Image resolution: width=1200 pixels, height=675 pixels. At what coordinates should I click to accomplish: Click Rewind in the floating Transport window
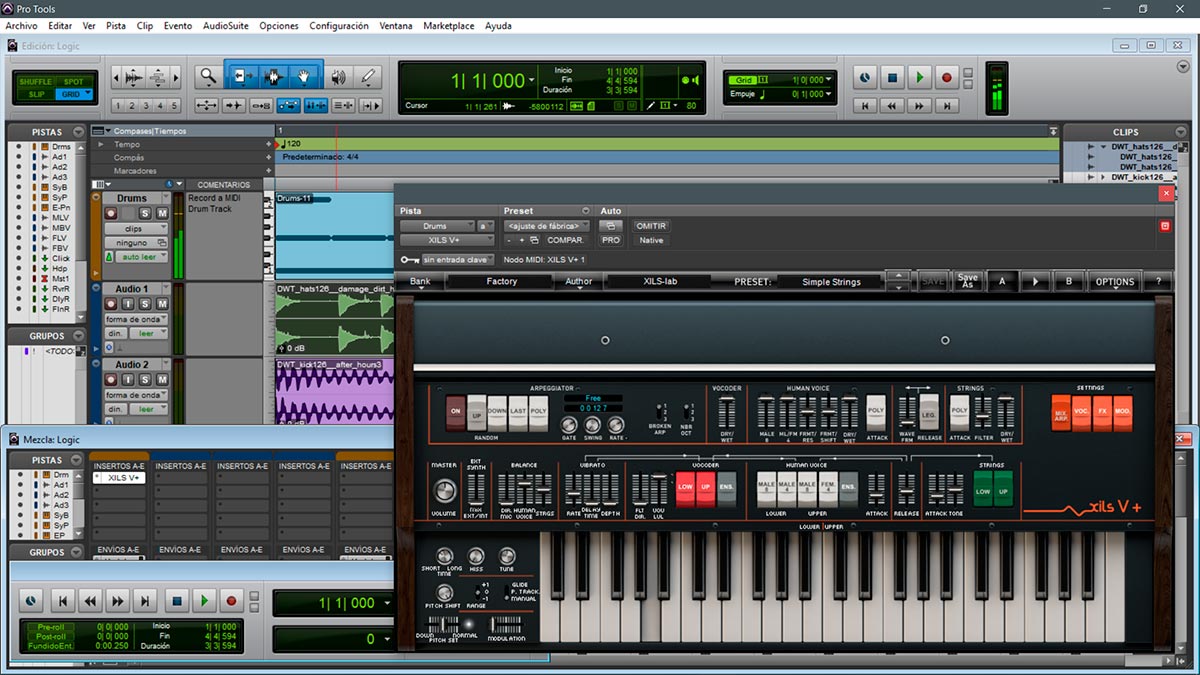coord(90,601)
